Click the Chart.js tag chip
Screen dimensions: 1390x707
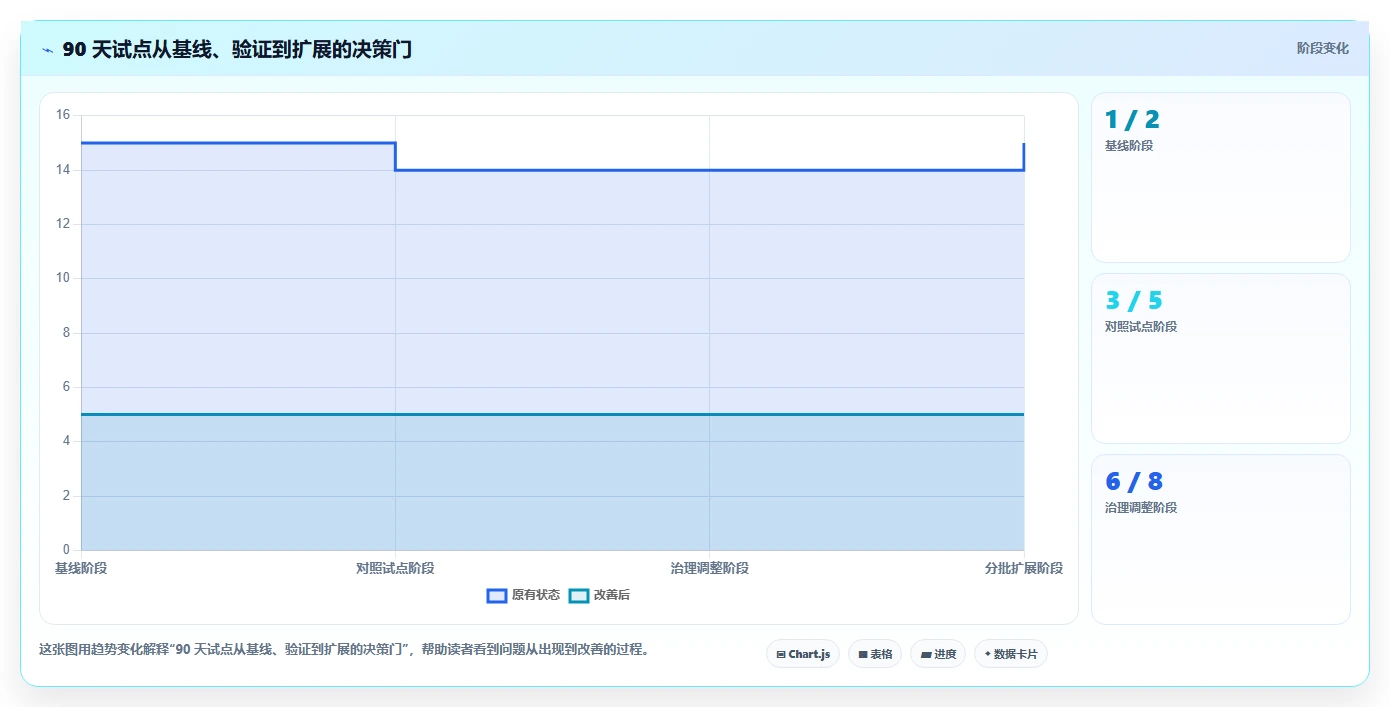[803, 654]
